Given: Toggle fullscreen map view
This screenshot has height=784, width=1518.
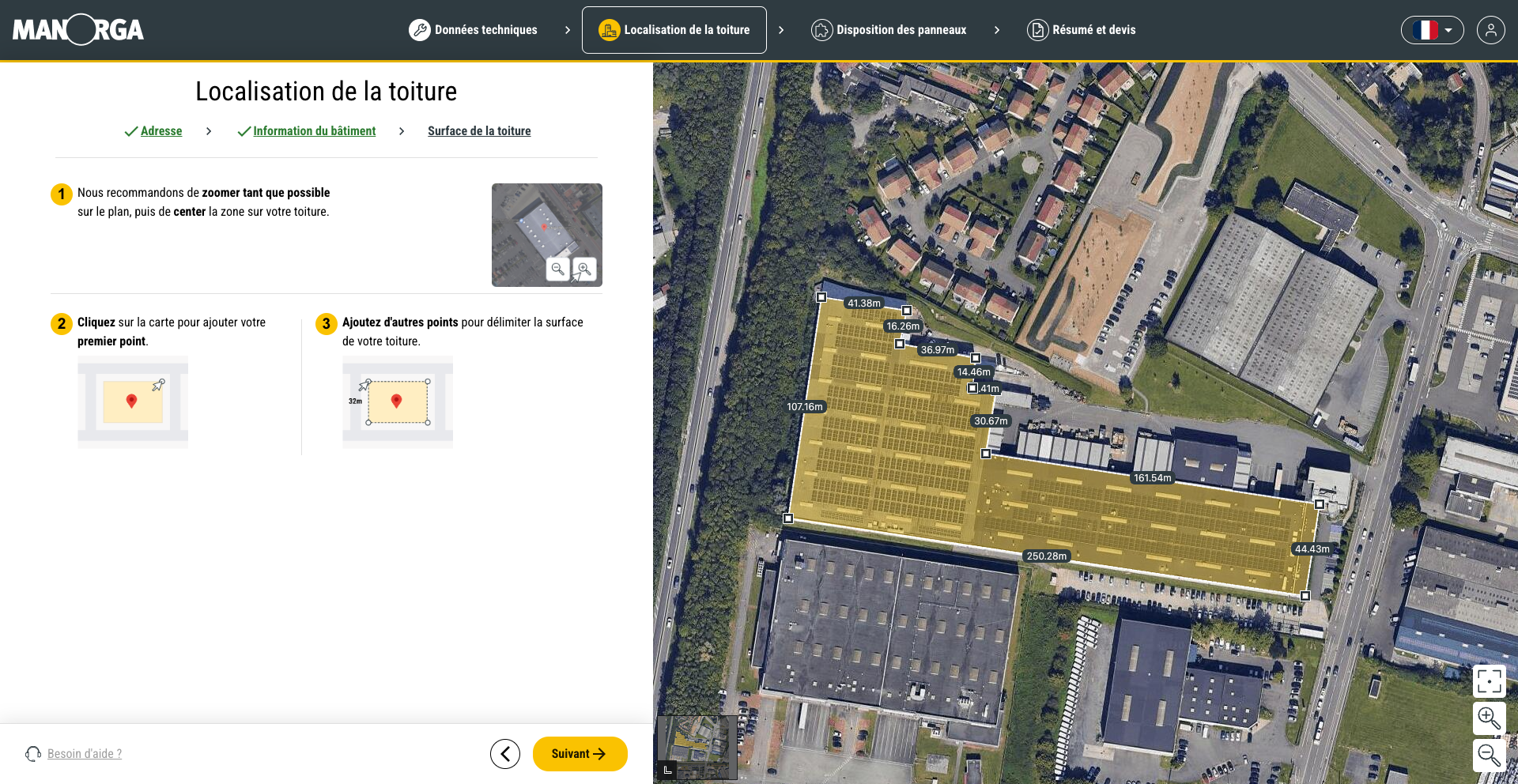Looking at the screenshot, I should 1489,680.
